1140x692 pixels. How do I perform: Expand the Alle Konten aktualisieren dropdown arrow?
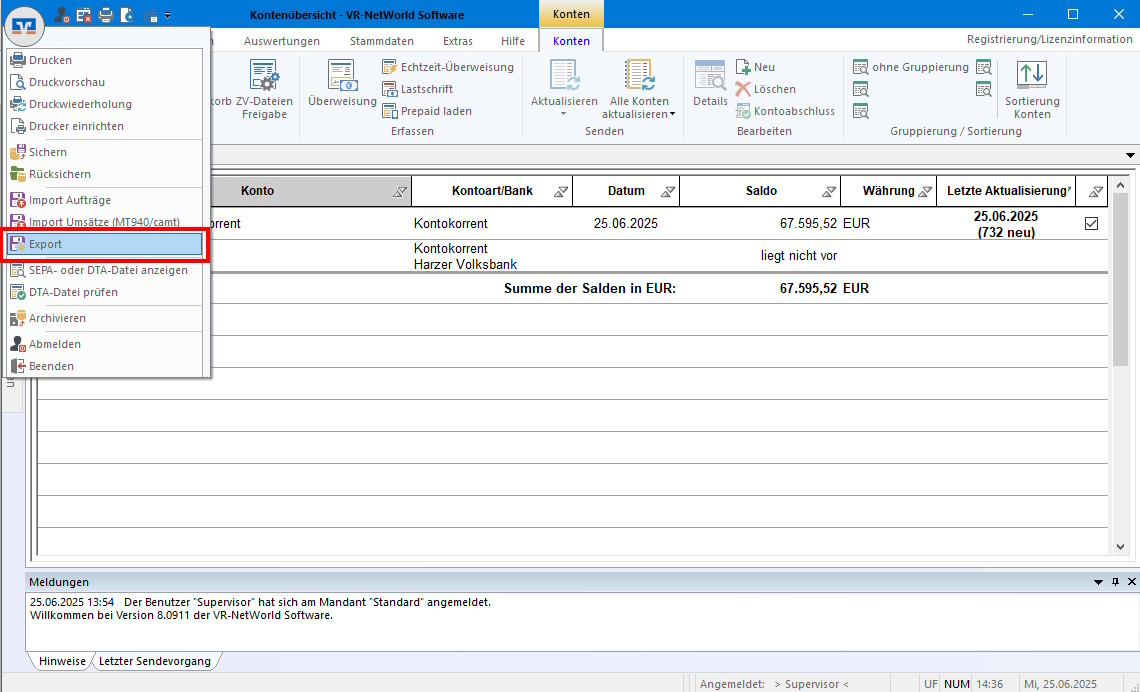tap(673, 114)
